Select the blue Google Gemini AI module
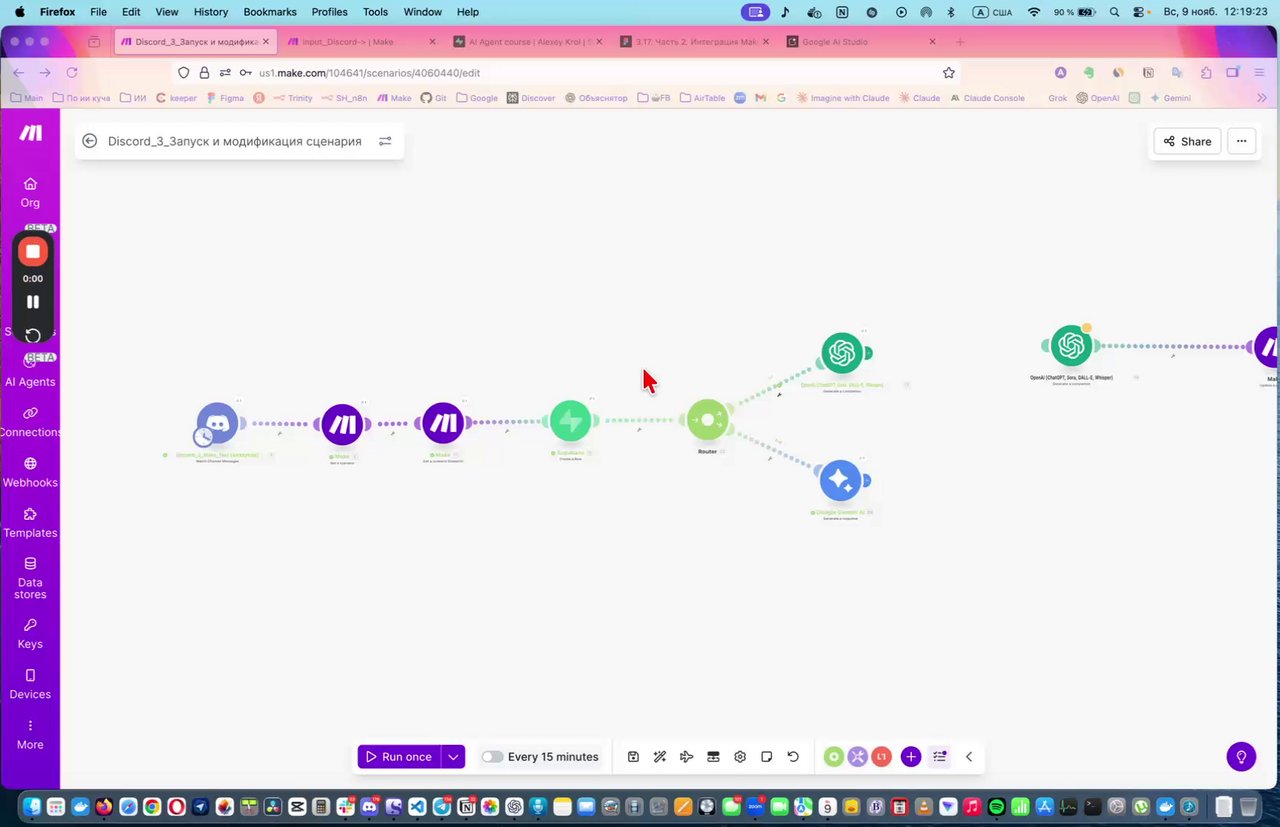The height and width of the screenshot is (827, 1280). 841,481
